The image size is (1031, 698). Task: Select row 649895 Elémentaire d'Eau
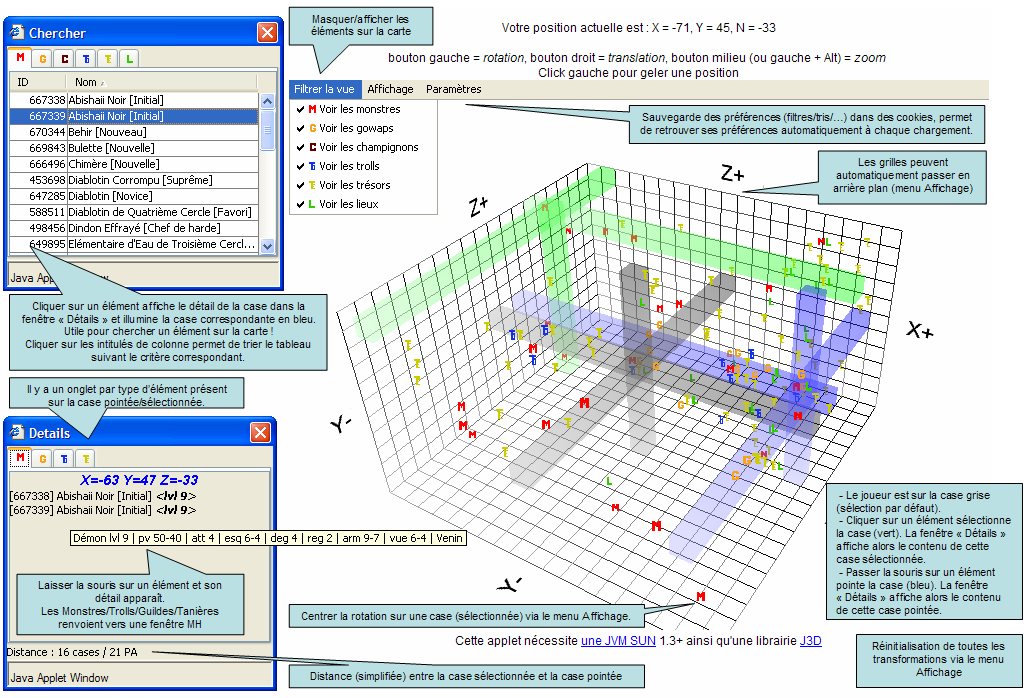(x=134, y=244)
